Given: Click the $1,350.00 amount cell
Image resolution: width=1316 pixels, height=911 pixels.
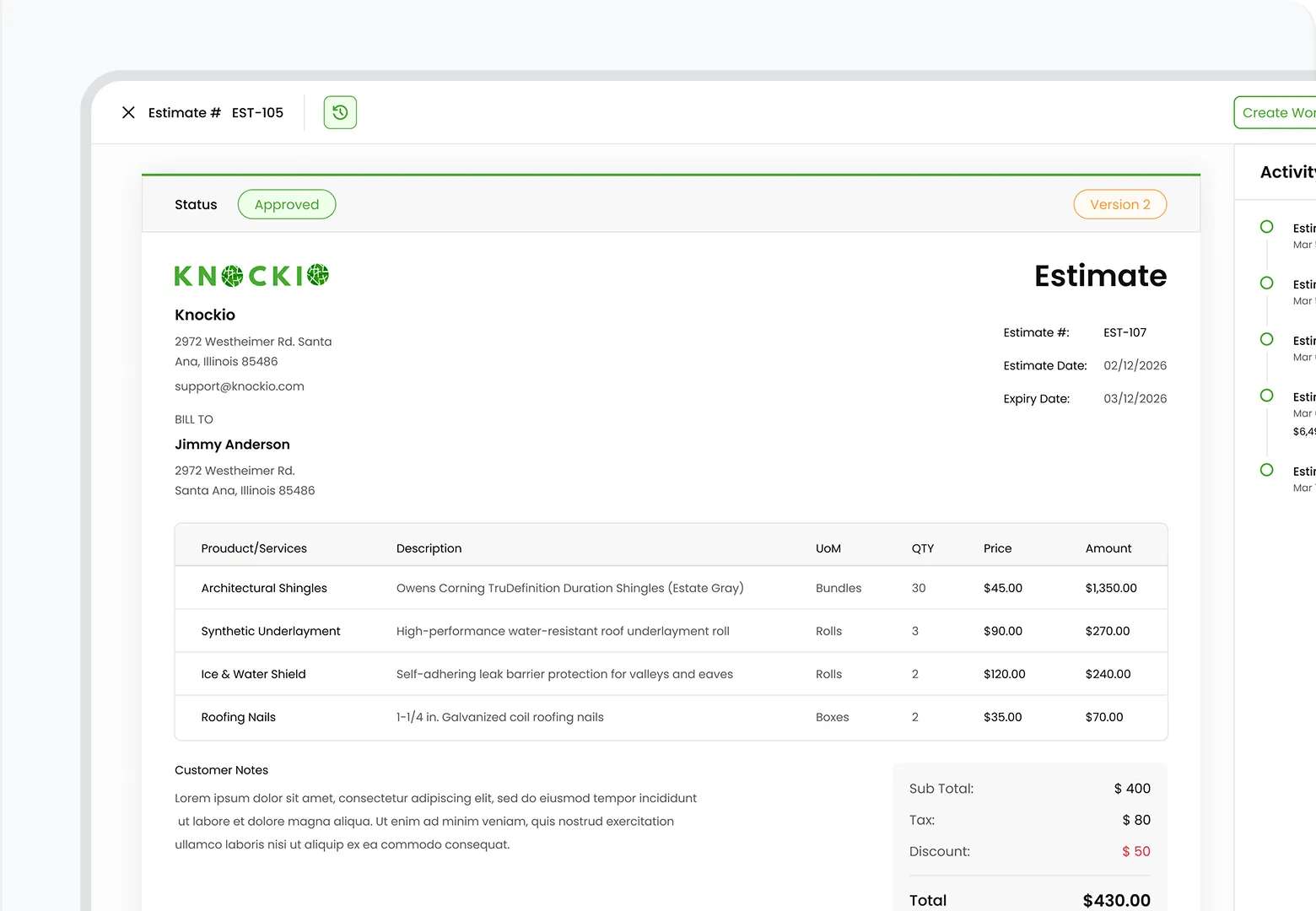Looking at the screenshot, I should coord(1111,588).
